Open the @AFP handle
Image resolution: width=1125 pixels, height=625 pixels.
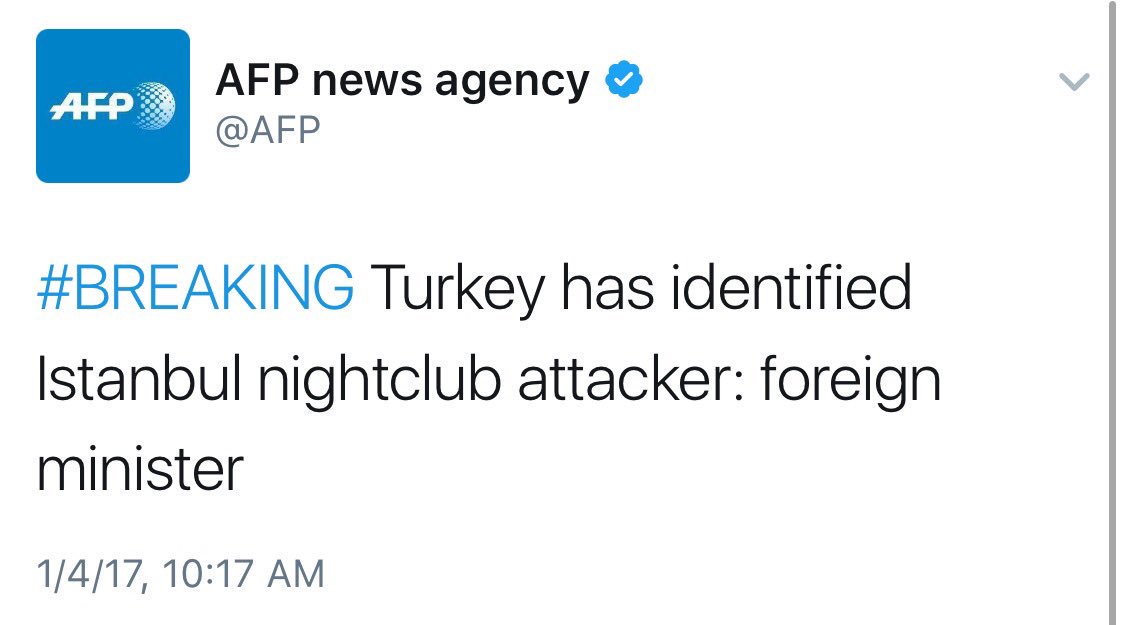coord(268,130)
